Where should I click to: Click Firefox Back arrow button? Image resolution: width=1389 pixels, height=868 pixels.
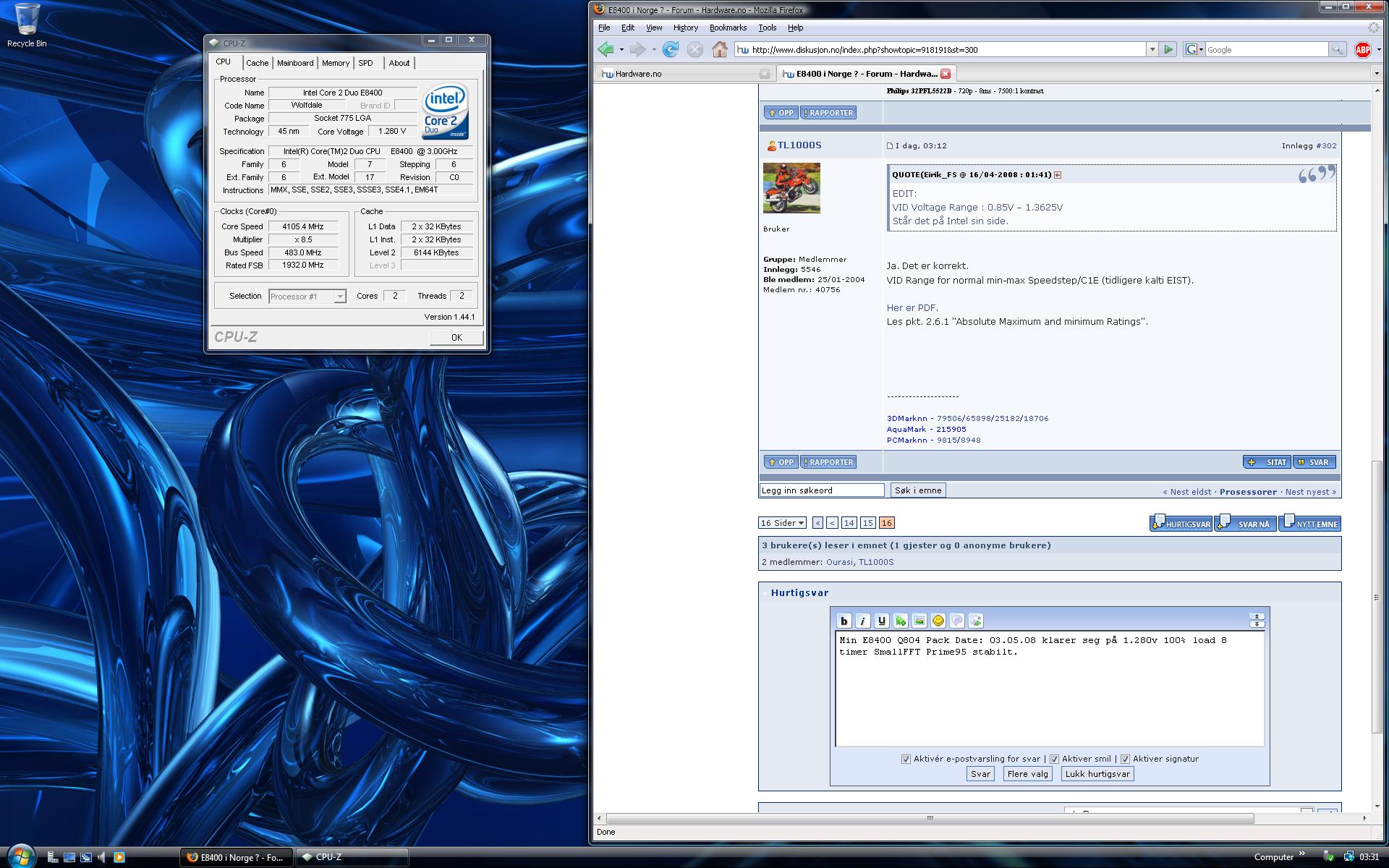point(606,49)
